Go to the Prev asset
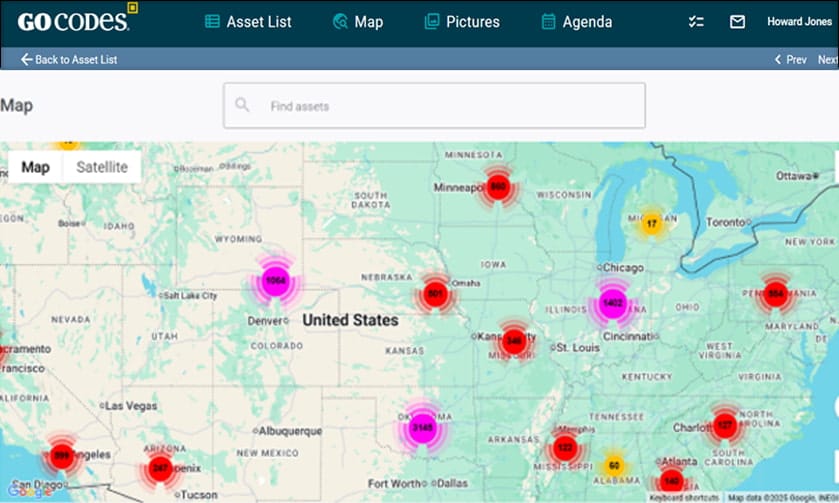 [x=790, y=60]
